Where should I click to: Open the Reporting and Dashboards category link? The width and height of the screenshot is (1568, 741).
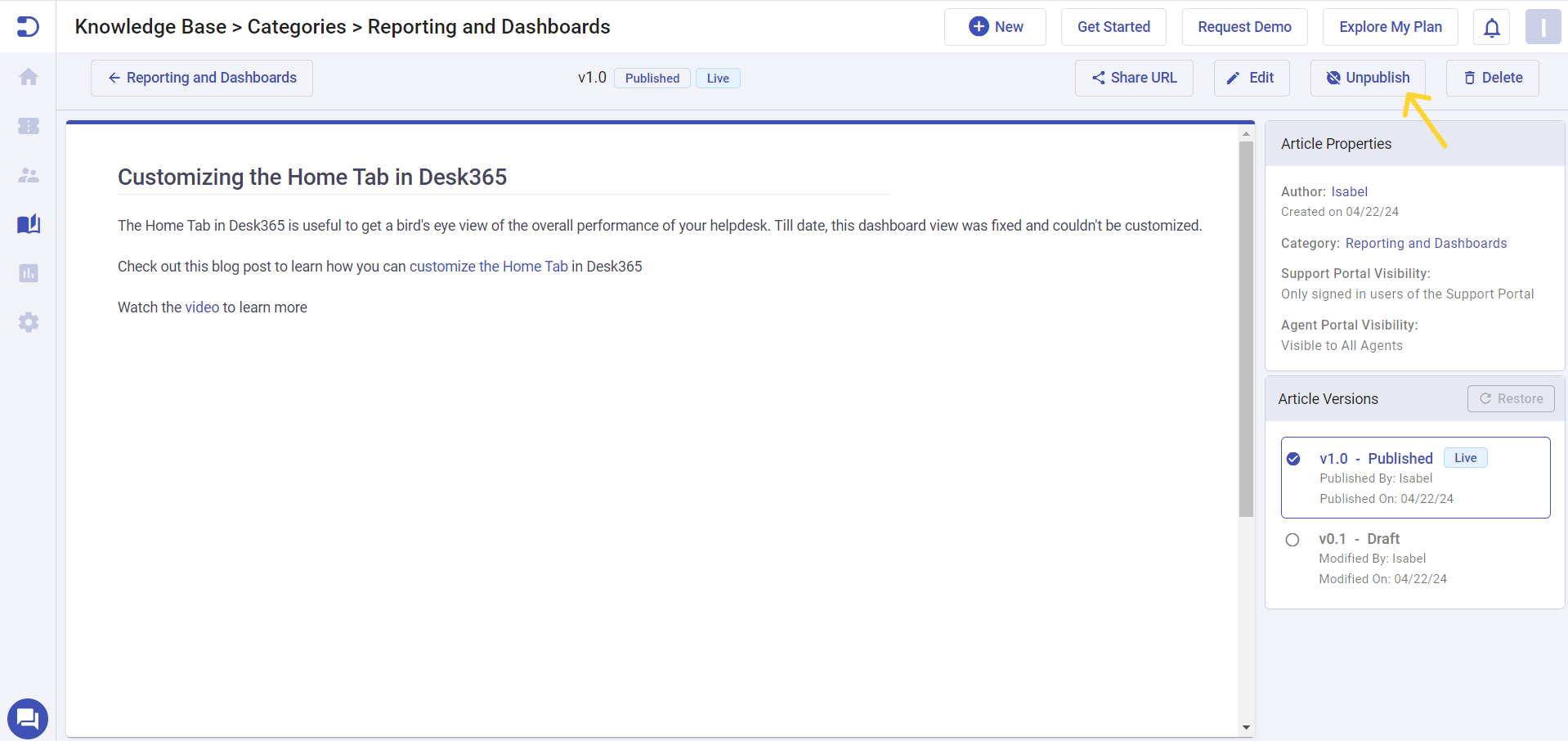click(1426, 244)
